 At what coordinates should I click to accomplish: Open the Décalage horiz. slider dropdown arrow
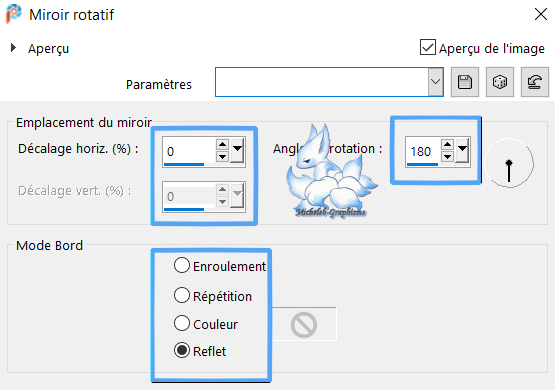[237, 150]
